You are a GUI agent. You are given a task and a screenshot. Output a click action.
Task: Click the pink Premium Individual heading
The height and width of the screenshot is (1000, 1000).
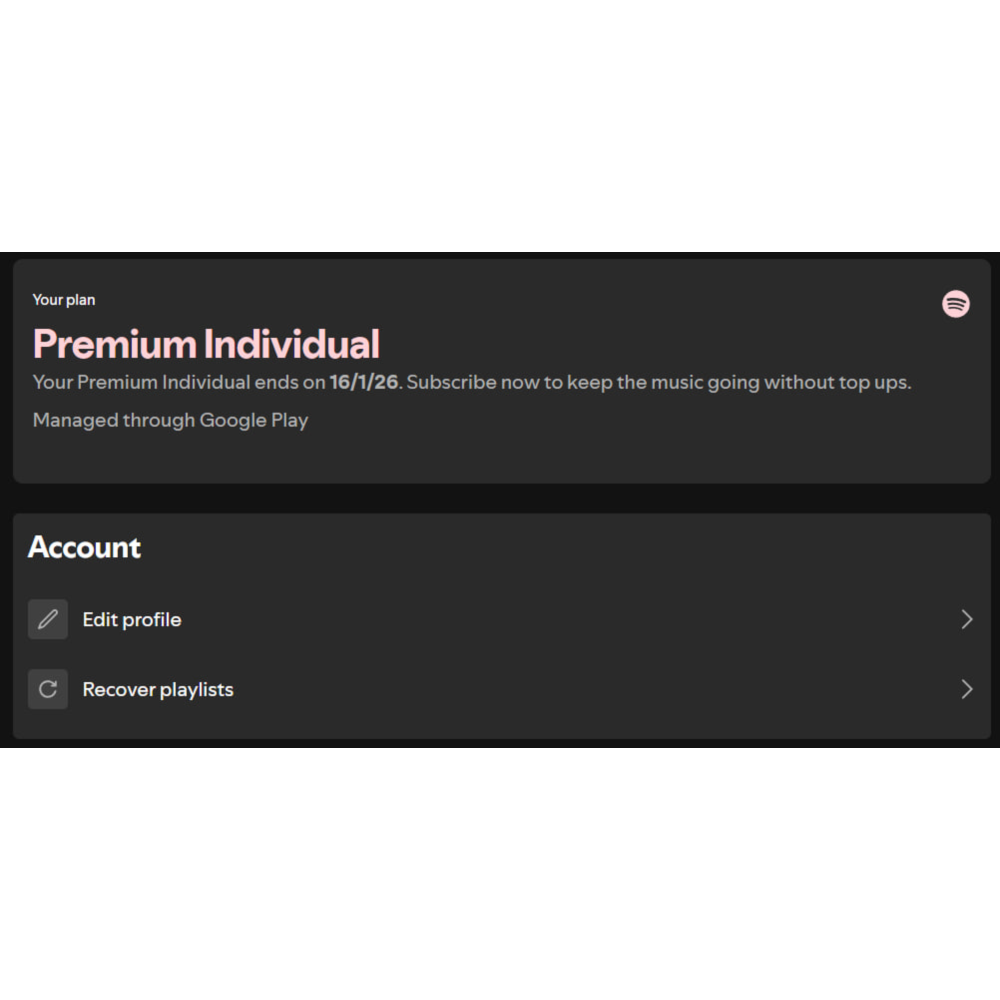pyautogui.click(x=206, y=344)
